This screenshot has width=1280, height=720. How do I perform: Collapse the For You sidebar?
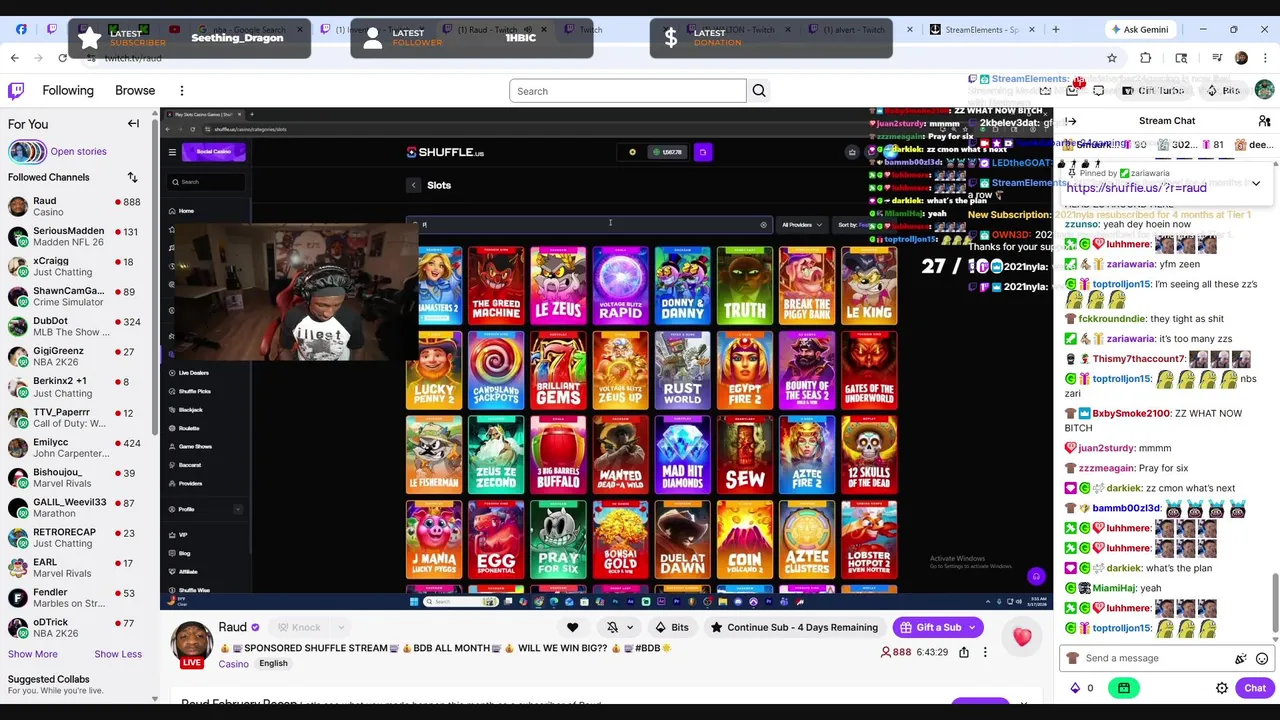pyautogui.click(x=133, y=124)
